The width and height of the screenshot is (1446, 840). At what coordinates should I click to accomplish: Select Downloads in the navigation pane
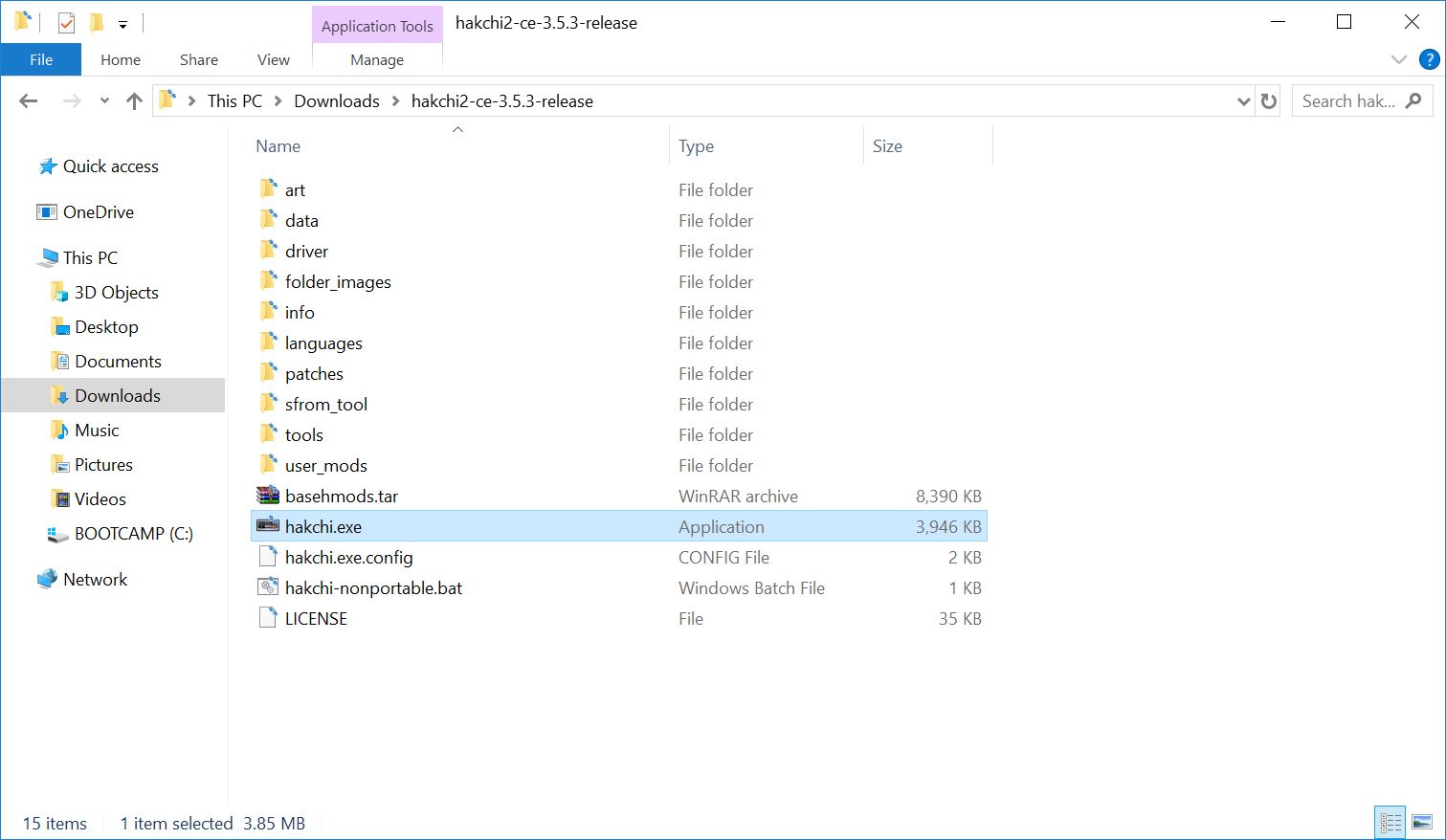coord(113,396)
